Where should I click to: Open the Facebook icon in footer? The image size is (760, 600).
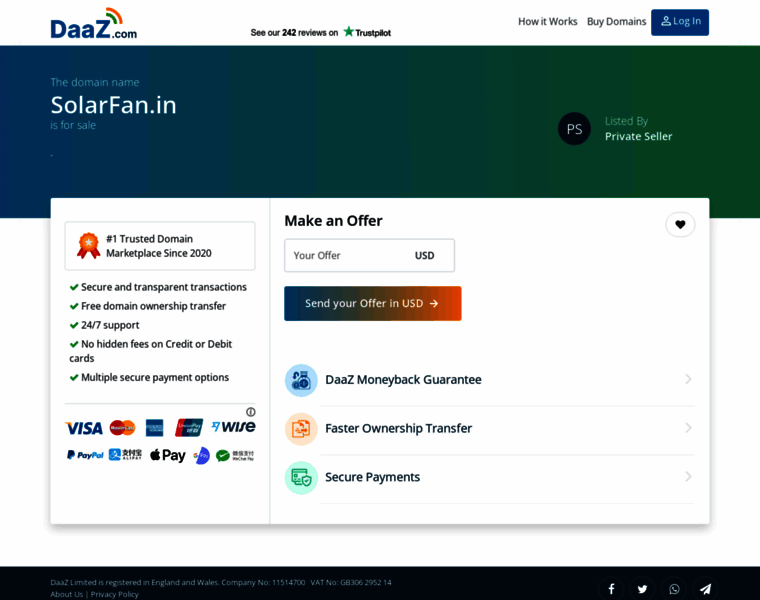tap(611, 589)
